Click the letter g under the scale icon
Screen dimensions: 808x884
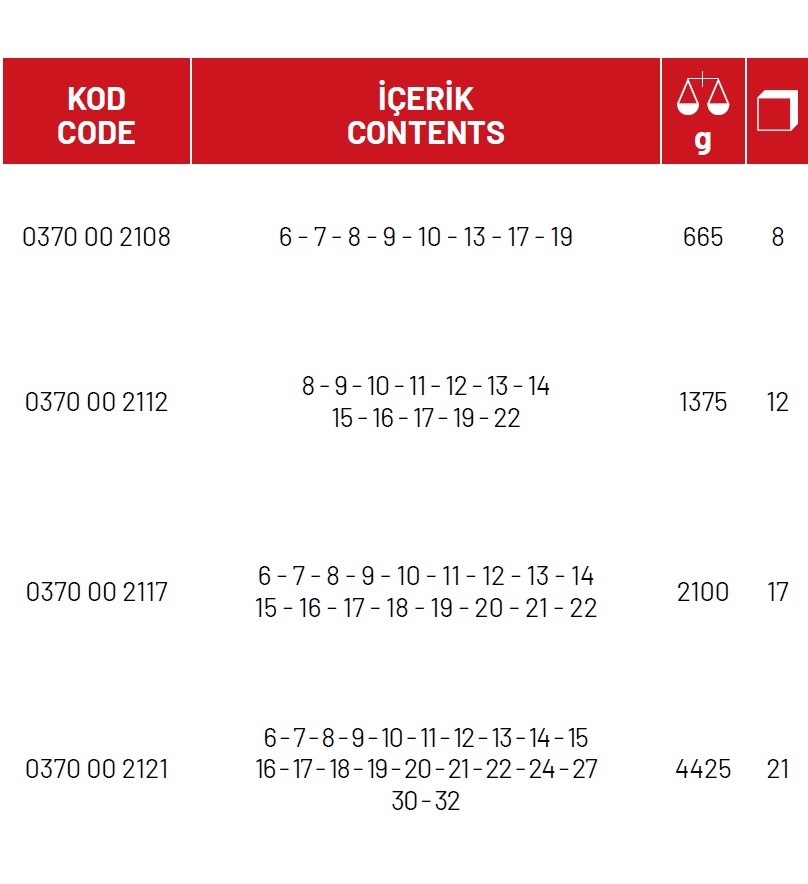click(703, 140)
